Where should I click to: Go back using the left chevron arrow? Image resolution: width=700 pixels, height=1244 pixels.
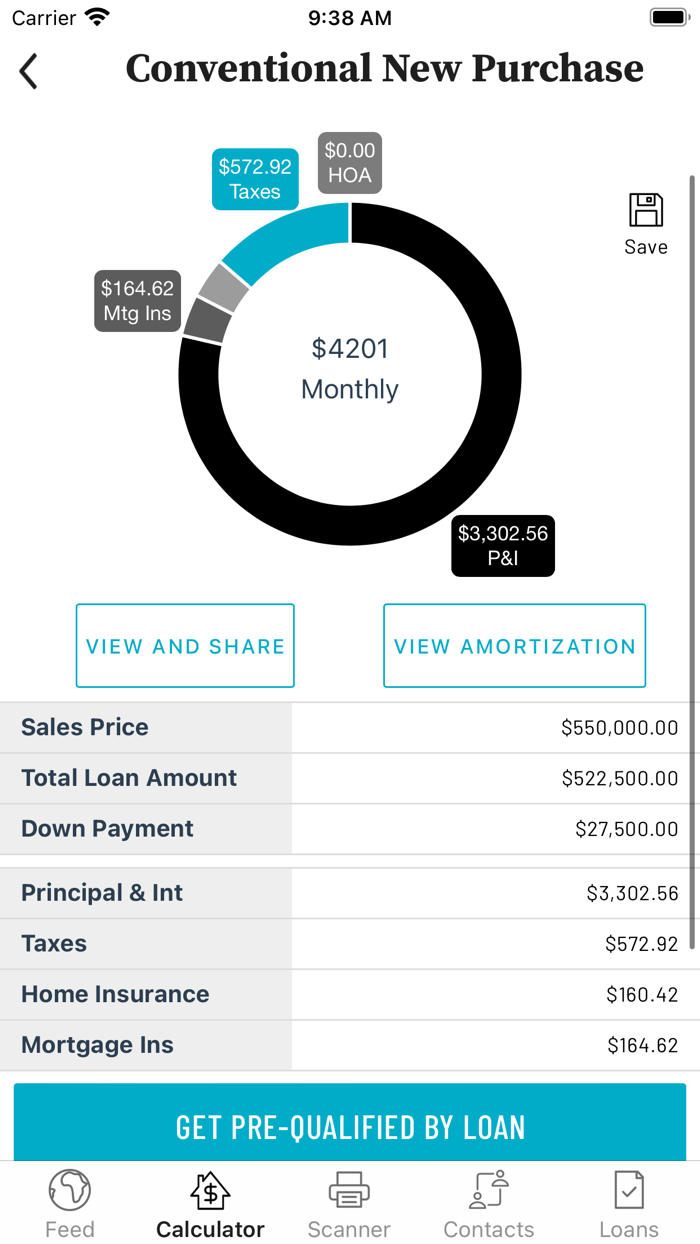click(x=27, y=71)
